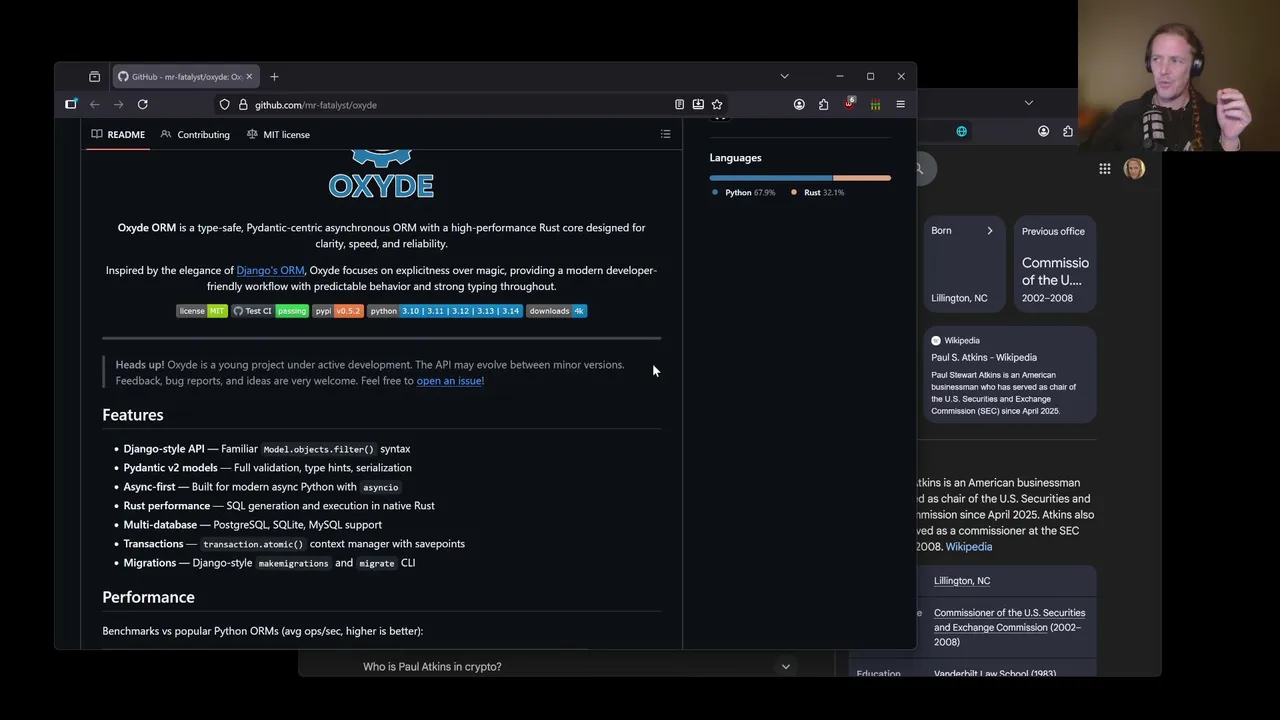This screenshot has width=1280, height=720.
Task: Open the Previous office card
Action: [1055, 263]
